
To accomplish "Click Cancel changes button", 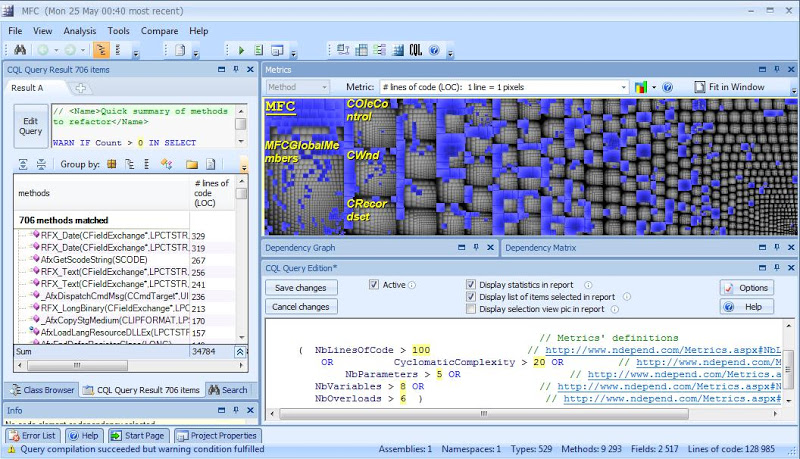I will pos(301,307).
